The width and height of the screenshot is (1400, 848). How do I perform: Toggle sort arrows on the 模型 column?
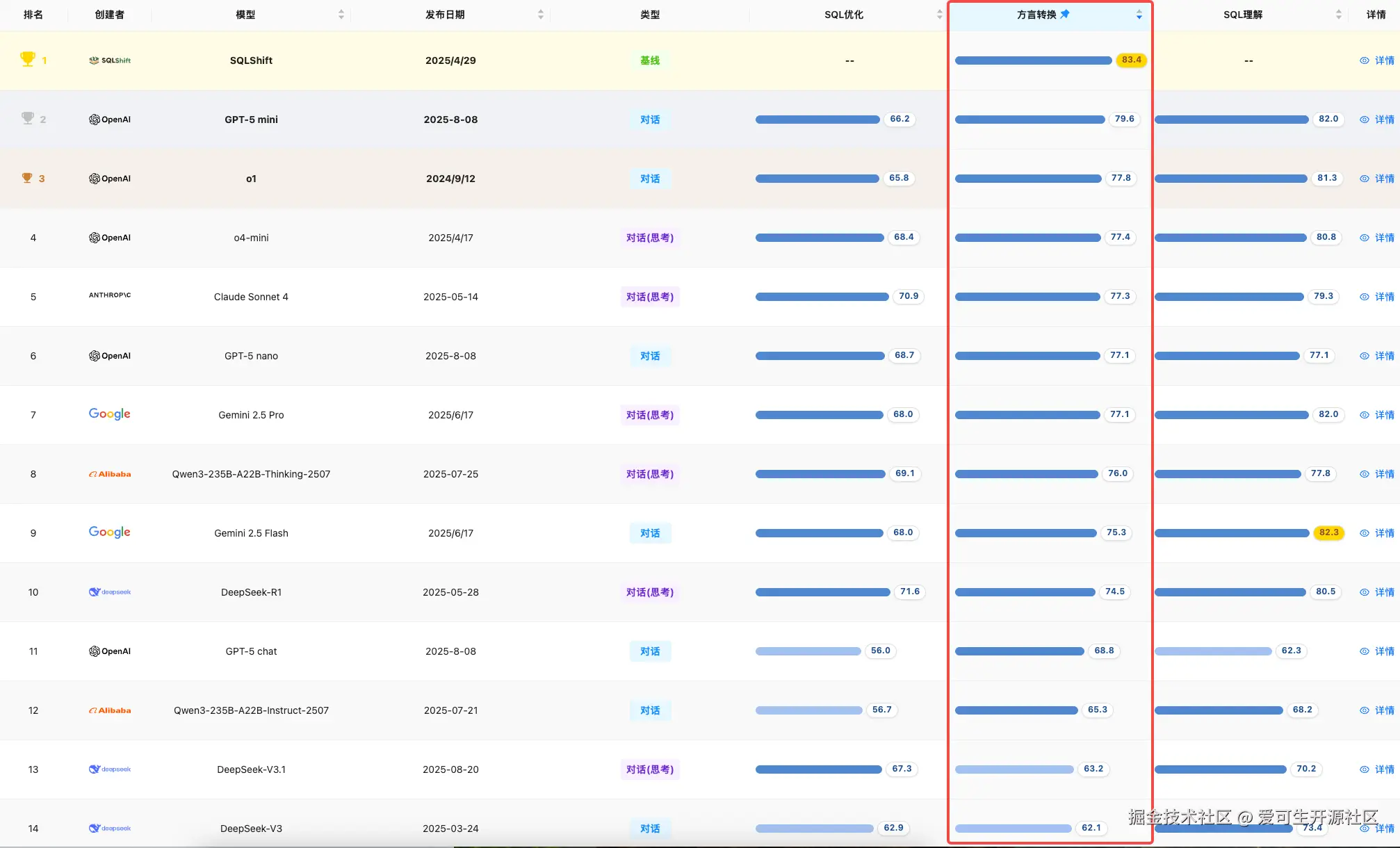point(341,15)
